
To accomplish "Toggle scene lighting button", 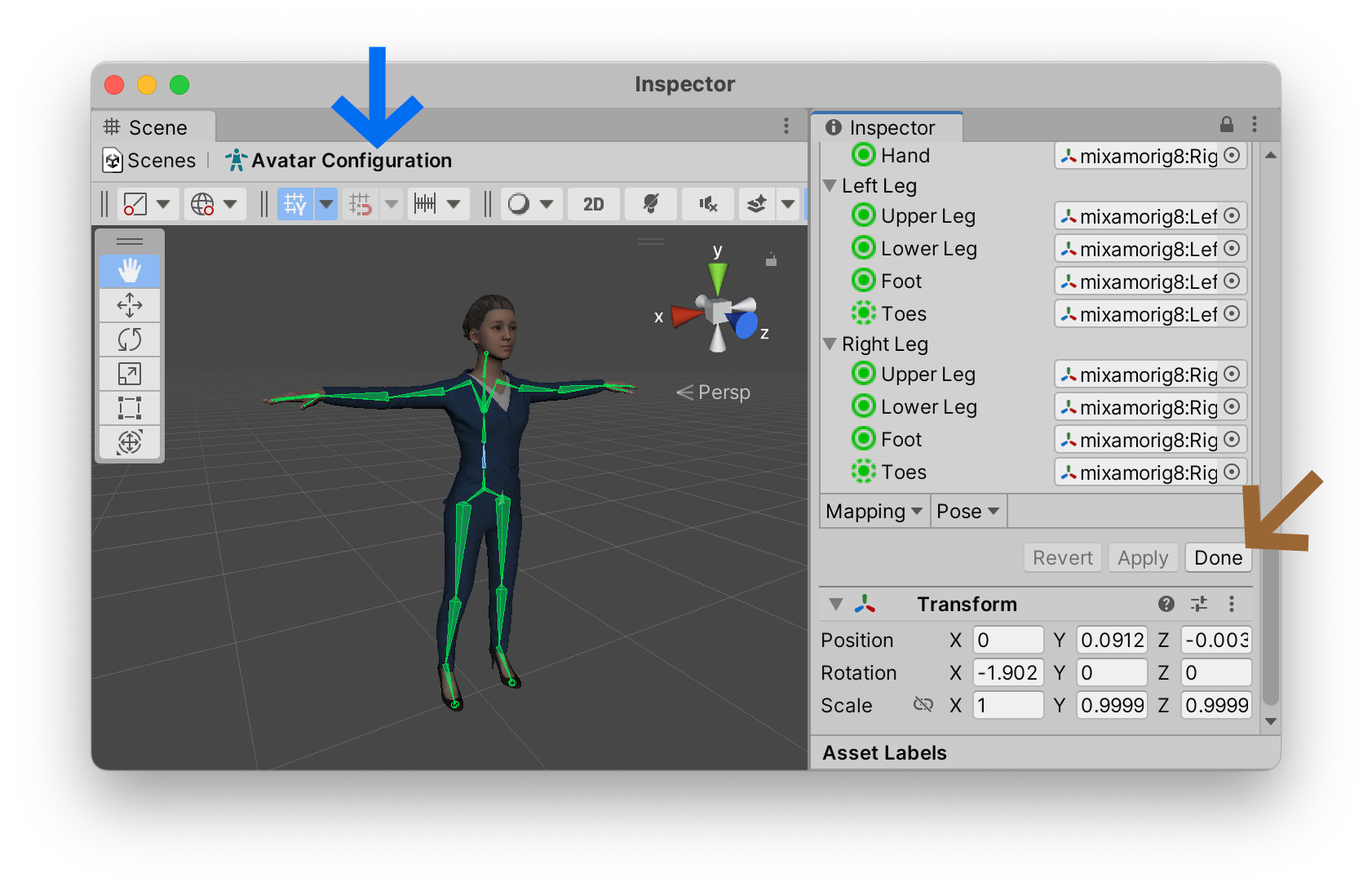I will tap(650, 204).
